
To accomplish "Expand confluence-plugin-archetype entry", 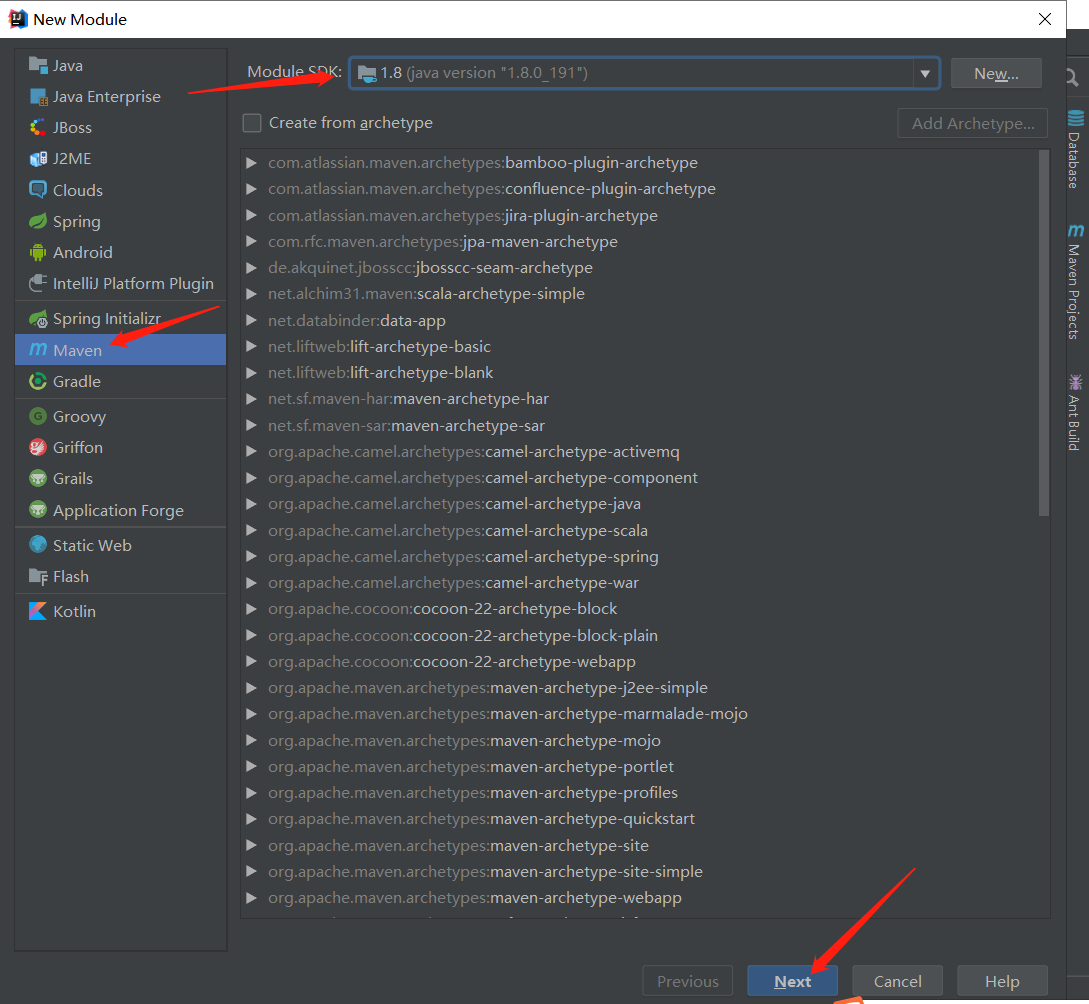I will pyautogui.click(x=251, y=189).
